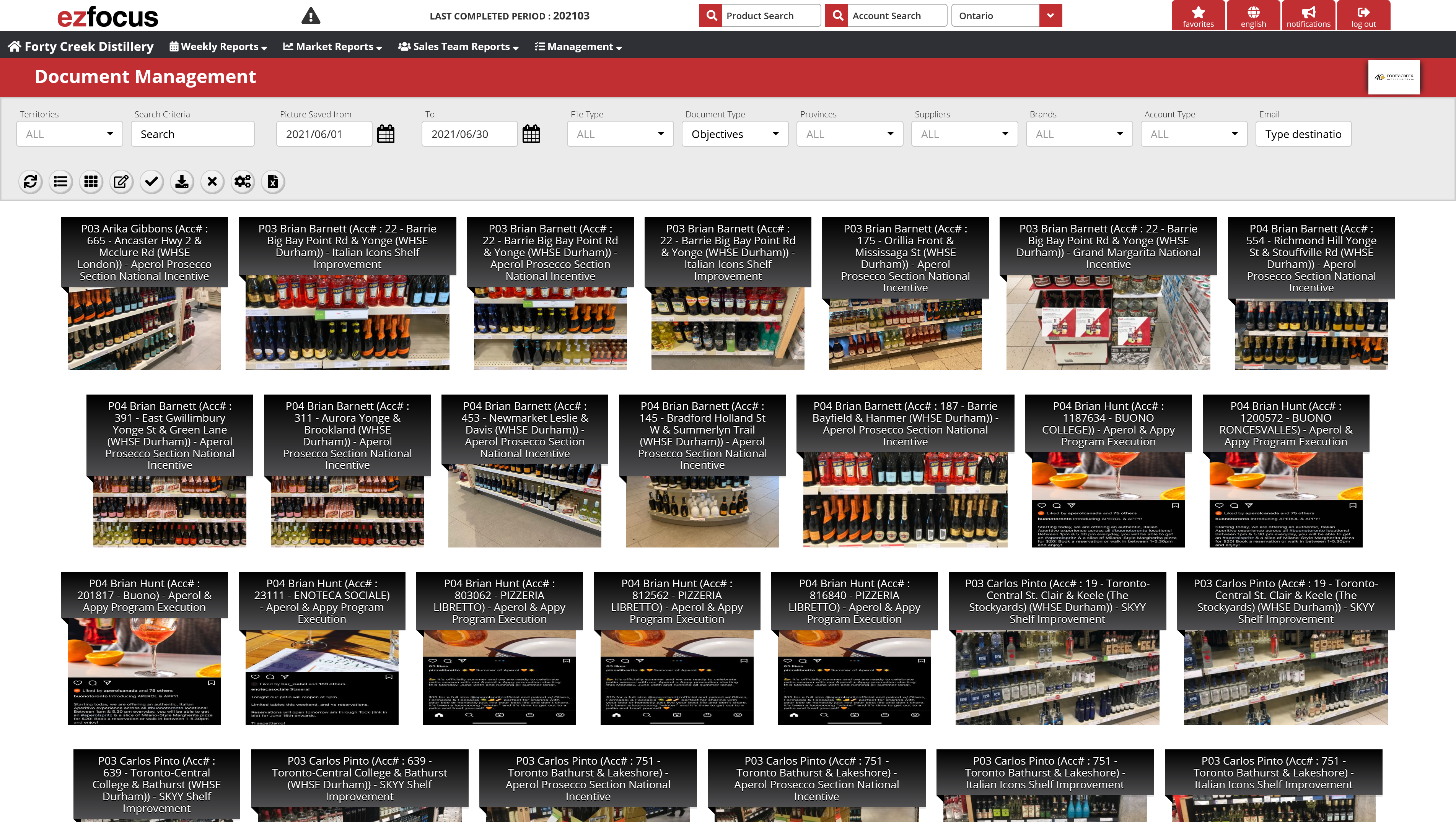The width and height of the screenshot is (1456, 822).
Task: Open Brian Barnett 187 Barrie Bayfield card
Action: pos(905,471)
